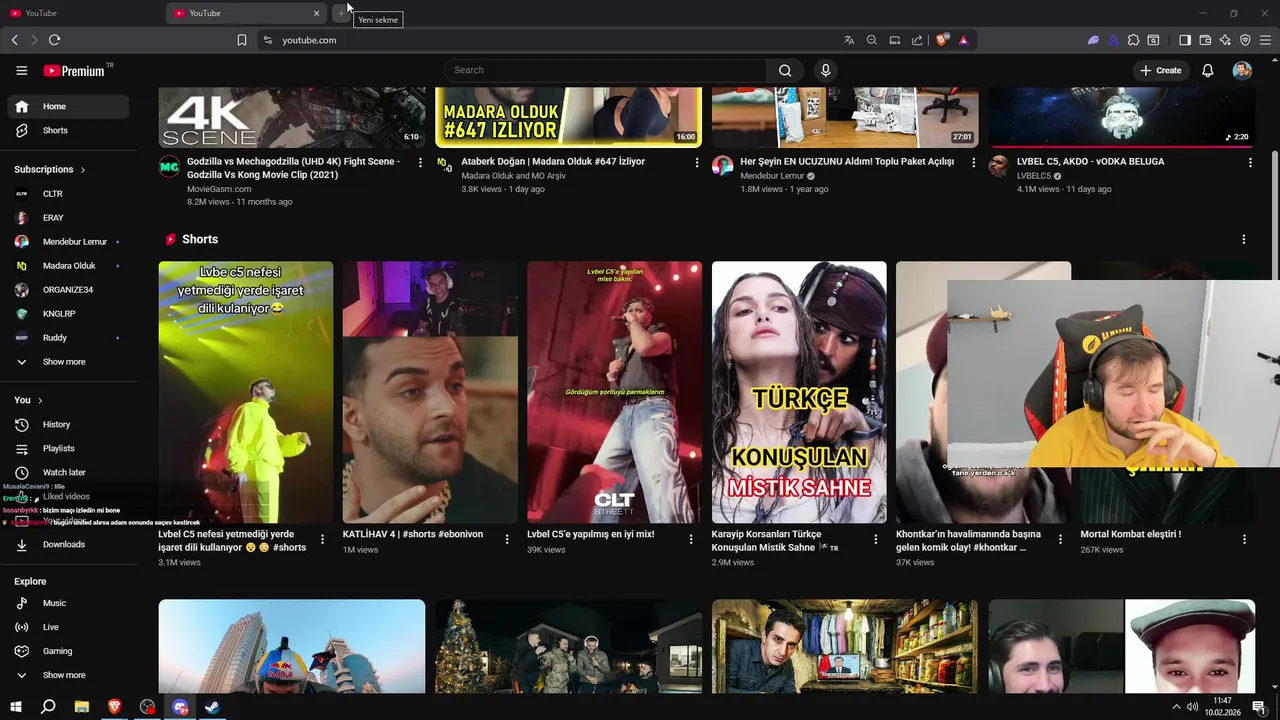Open the account avatar menu
Viewport: 1280px width, 720px height.
point(1242,70)
